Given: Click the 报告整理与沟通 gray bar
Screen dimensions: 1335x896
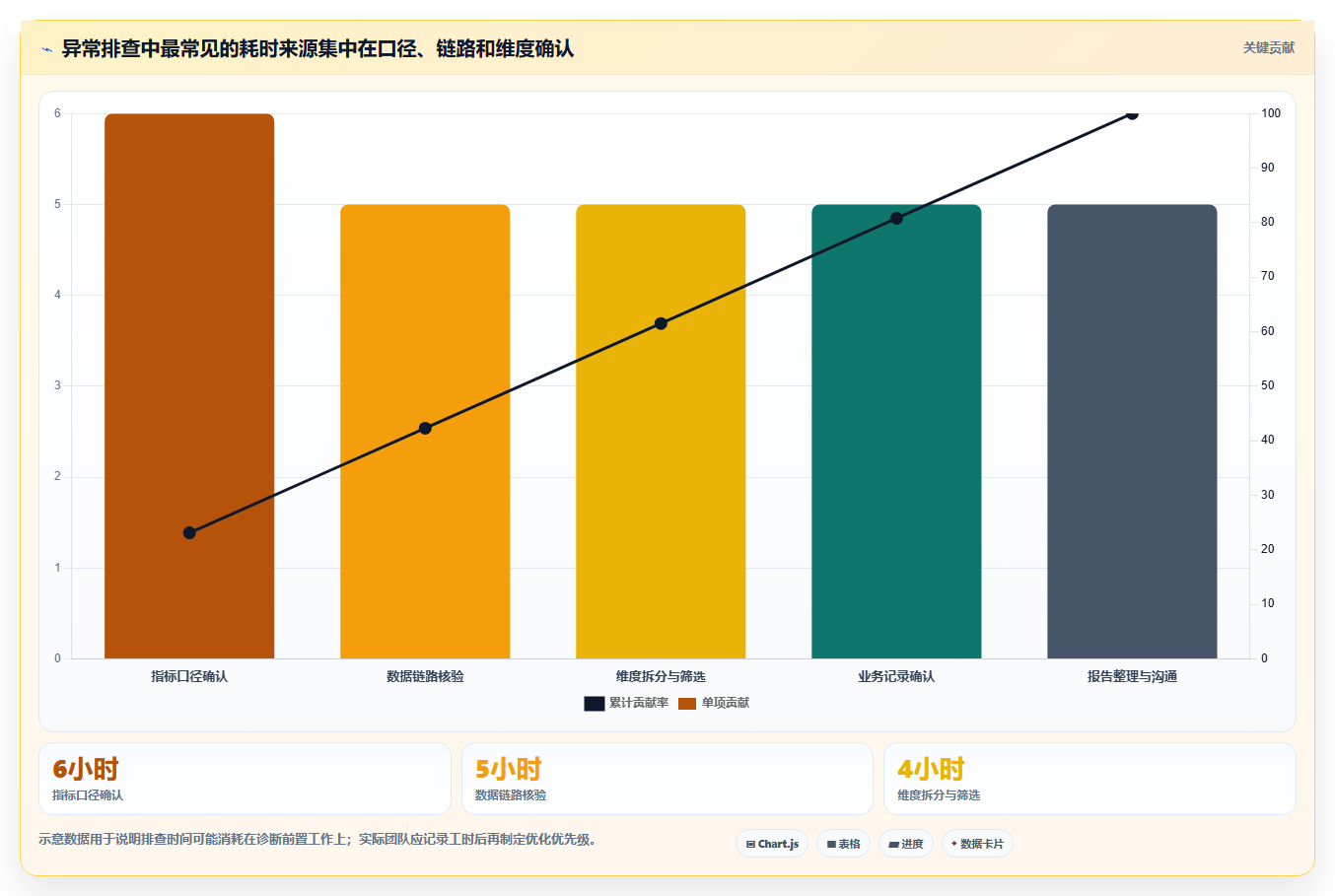Looking at the screenshot, I should tap(1132, 431).
